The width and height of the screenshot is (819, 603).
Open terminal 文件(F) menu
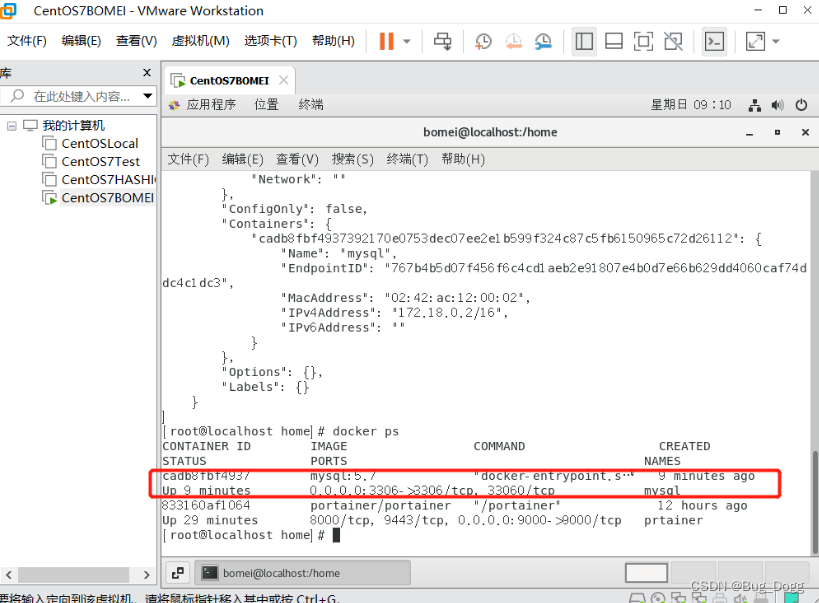point(188,159)
